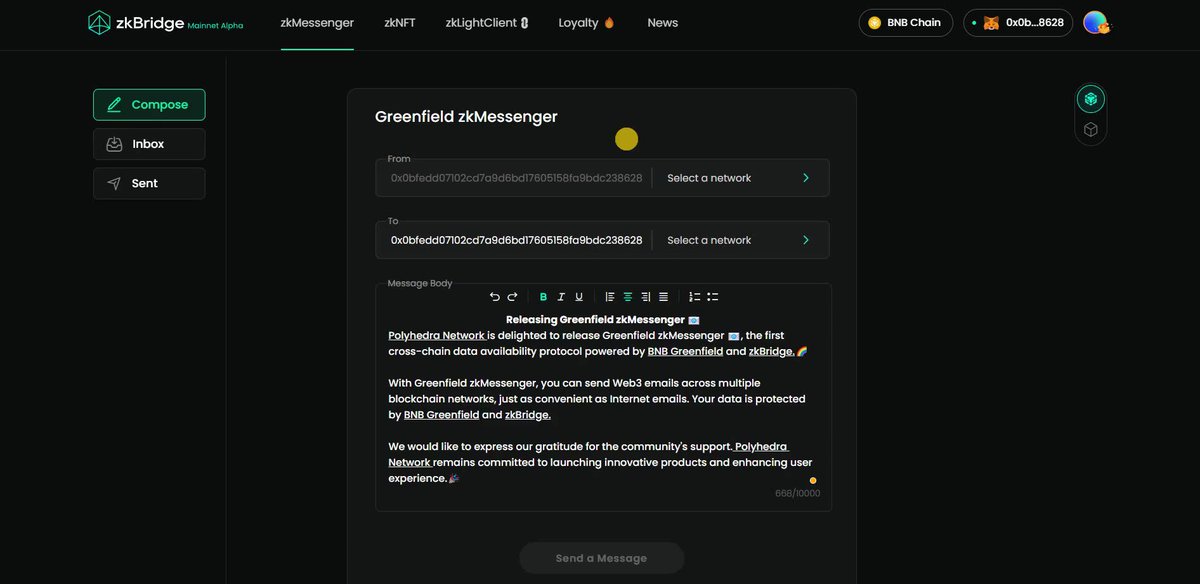
Task: Click the To network chevron arrow
Action: [x=806, y=240]
